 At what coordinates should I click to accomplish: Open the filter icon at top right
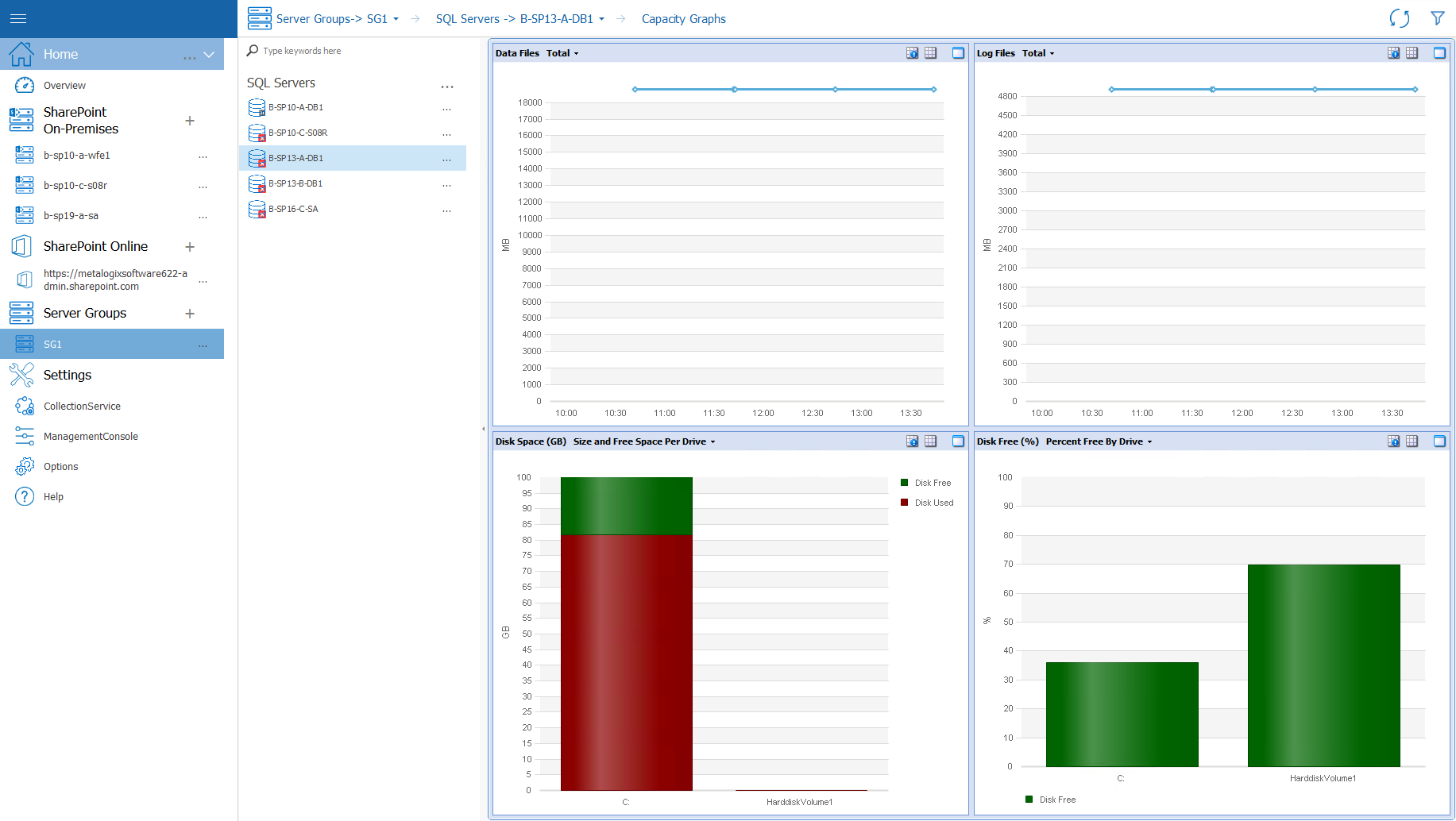coord(1438,17)
